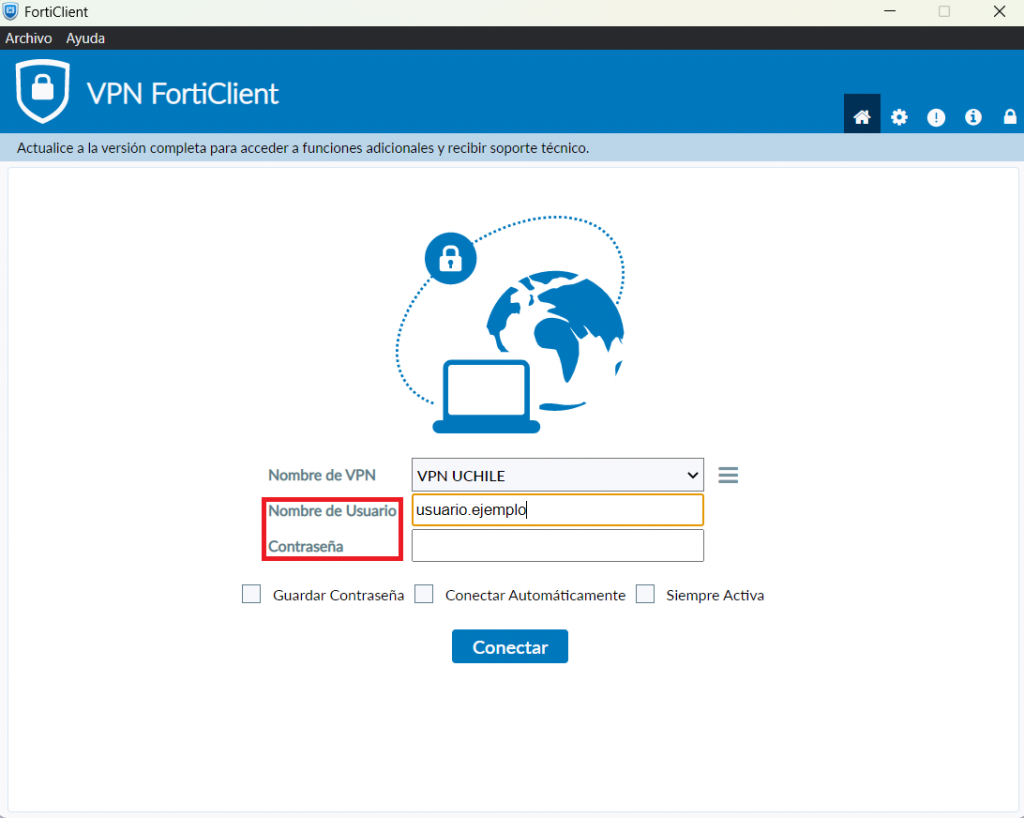This screenshot has width=1024, height=818.
Task: Open the Ayuda menu
Action: pos(85,38)
